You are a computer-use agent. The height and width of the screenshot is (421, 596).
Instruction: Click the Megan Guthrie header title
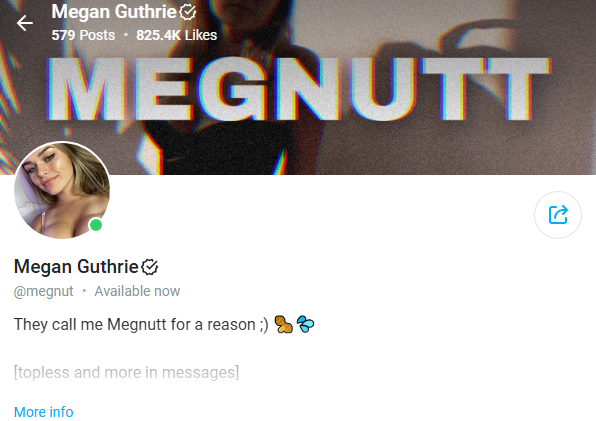click(114, 12)
